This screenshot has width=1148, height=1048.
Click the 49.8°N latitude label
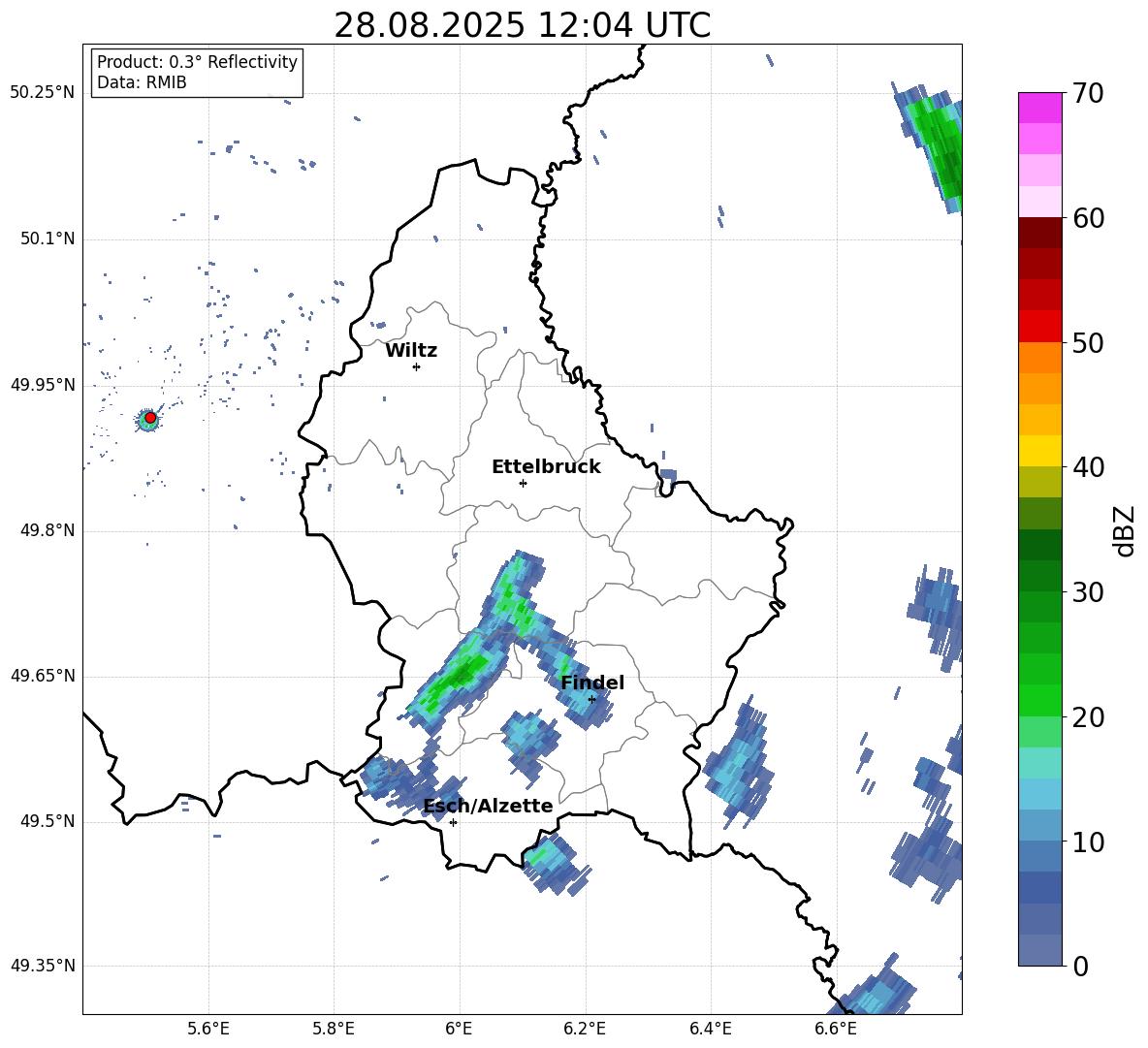coord(47,530)
